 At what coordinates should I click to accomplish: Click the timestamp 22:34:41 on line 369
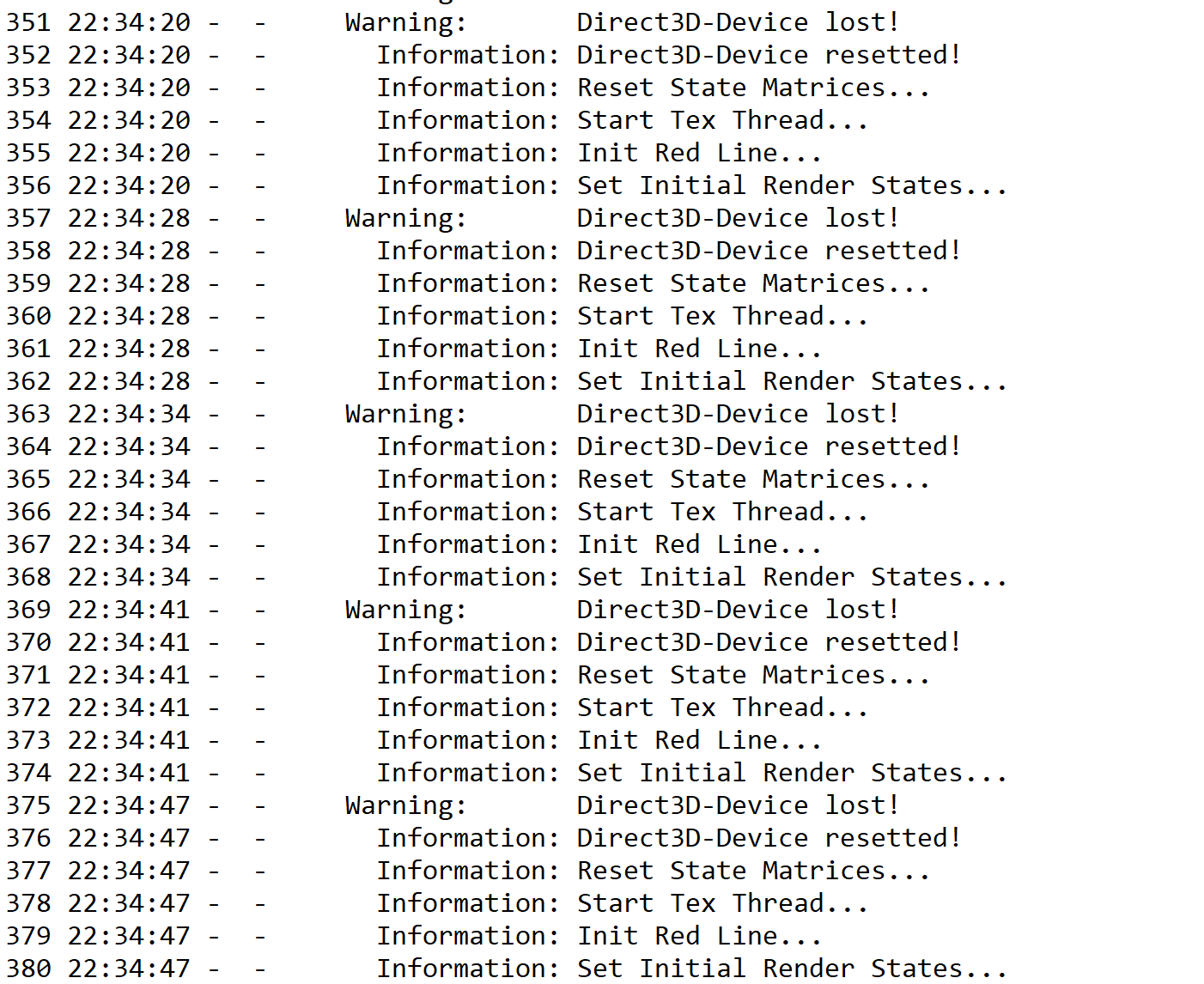pyautogui.click(x=129, y=610)
